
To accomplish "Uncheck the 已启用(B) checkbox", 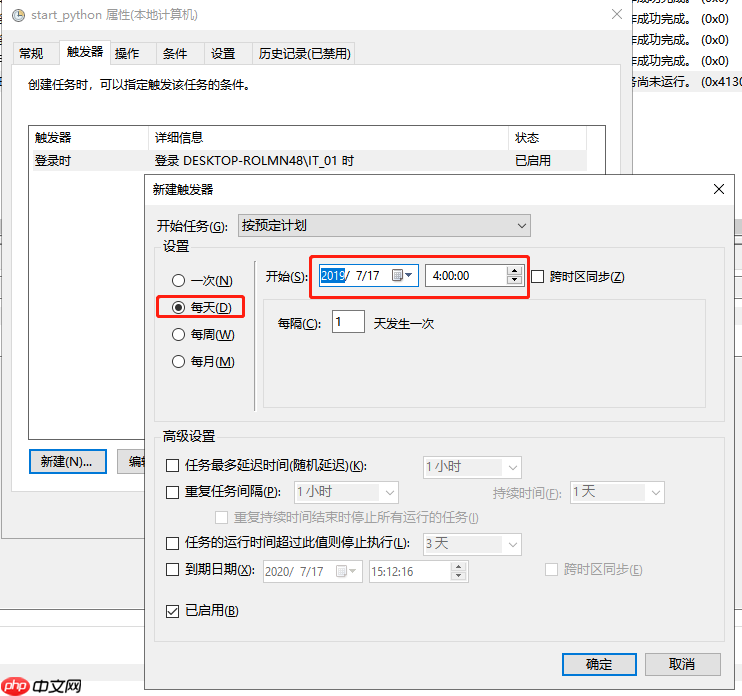I will click(172, 611).
